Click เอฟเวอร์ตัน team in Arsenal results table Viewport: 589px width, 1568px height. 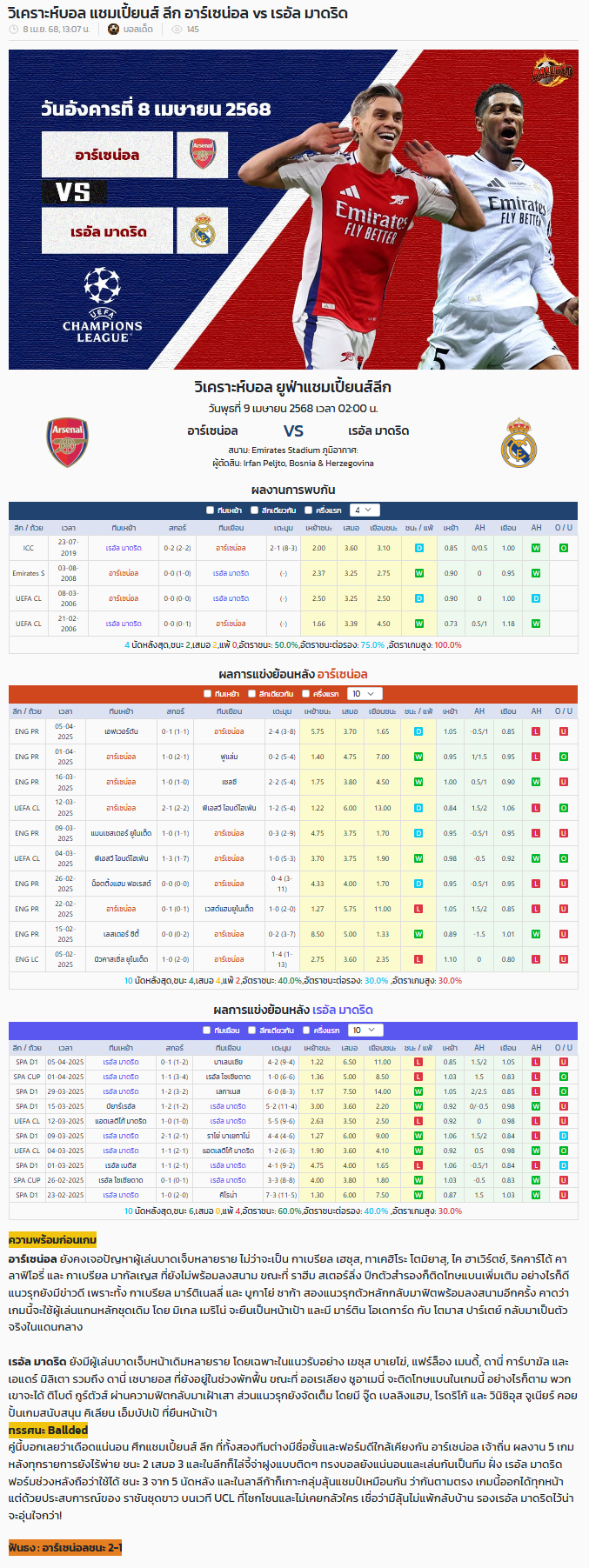tap(121, 731)
